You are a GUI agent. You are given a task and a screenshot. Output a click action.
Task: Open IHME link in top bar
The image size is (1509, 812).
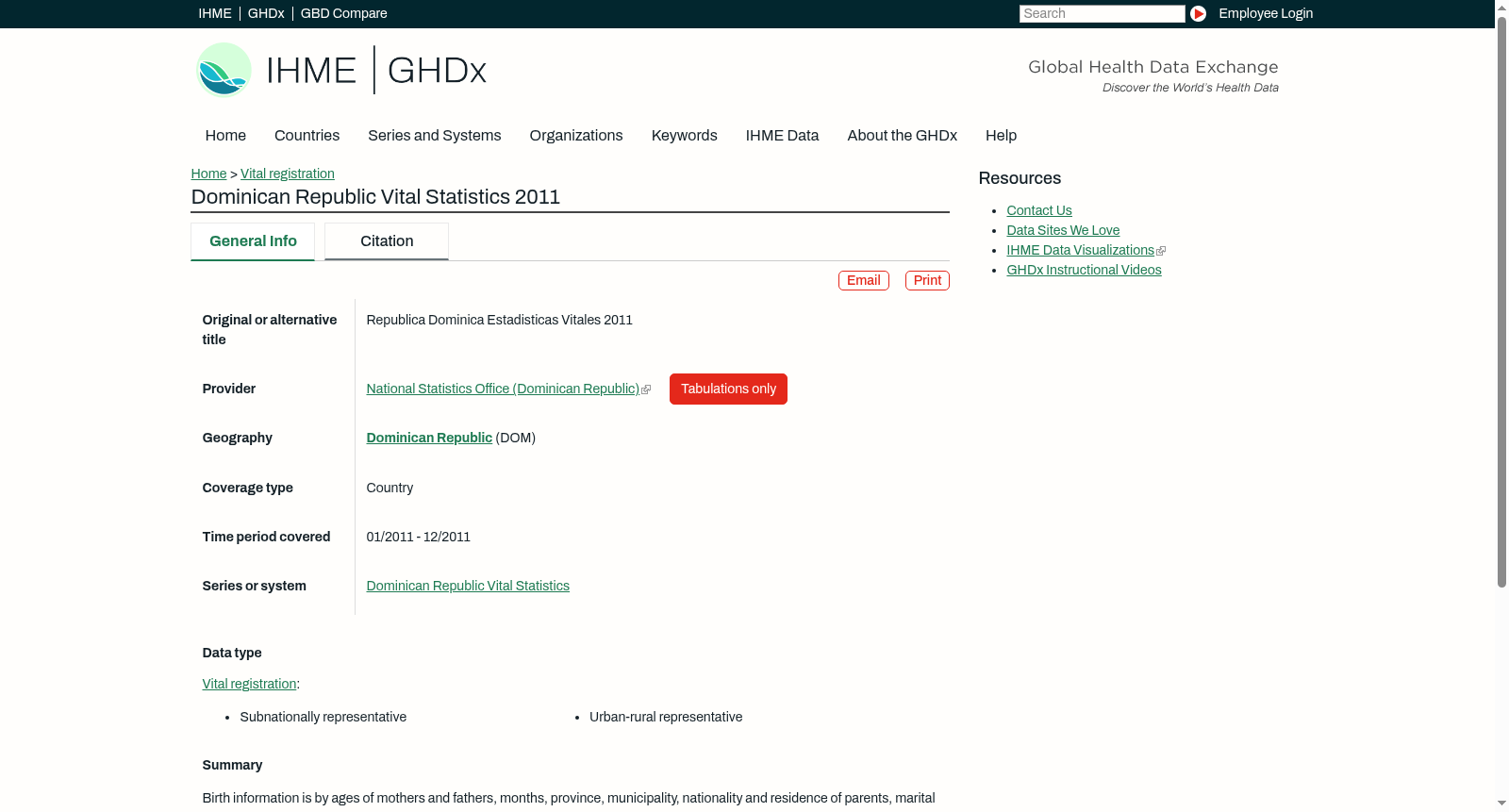(215, 13)
